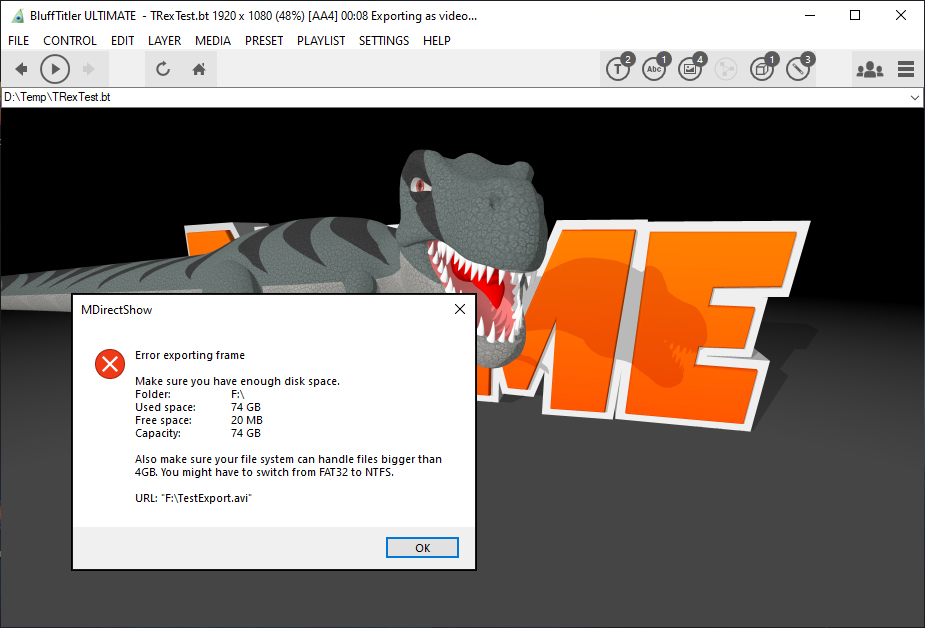Expand the file path dropdown arrow
Viewport: 925px width, 628px height.
(914, 97)
